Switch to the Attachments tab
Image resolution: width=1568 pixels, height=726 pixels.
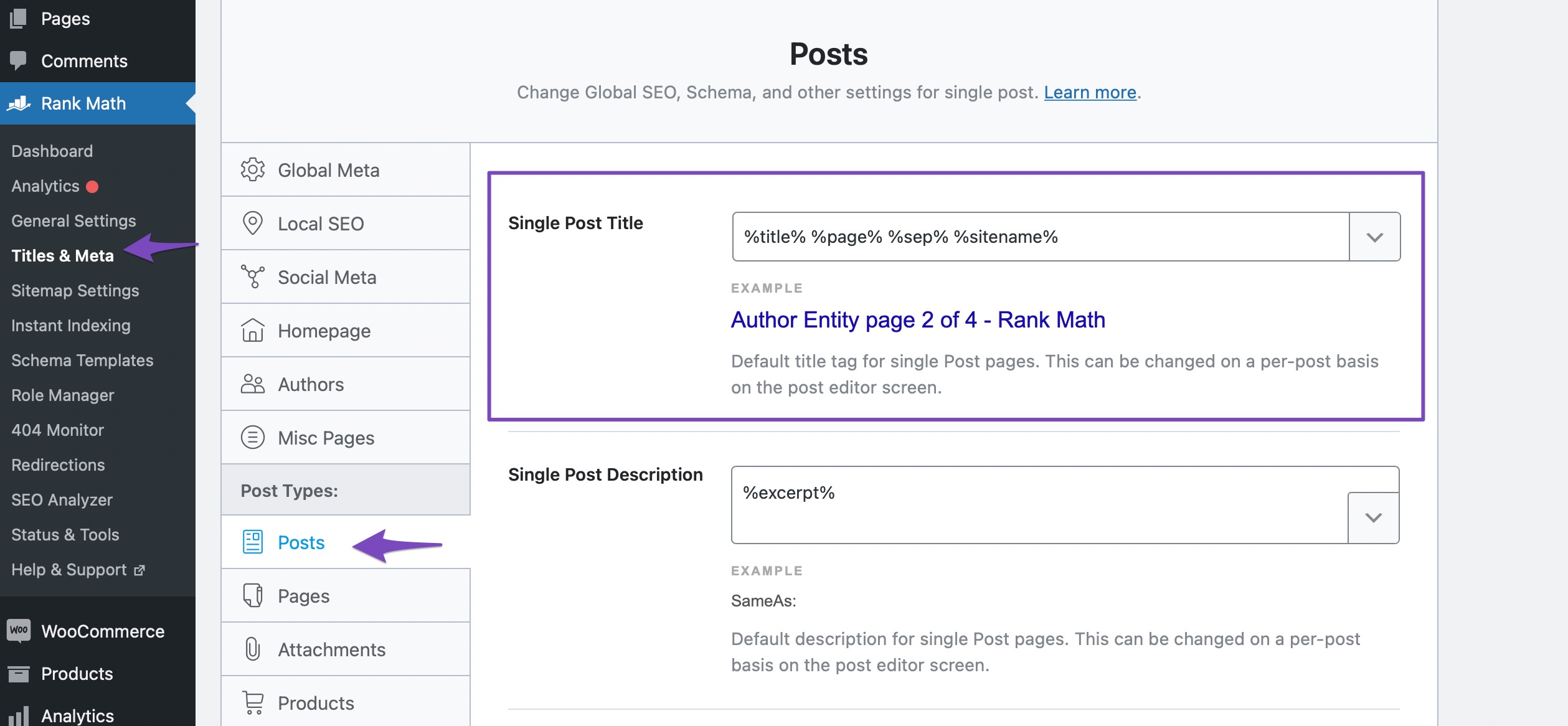346,649
